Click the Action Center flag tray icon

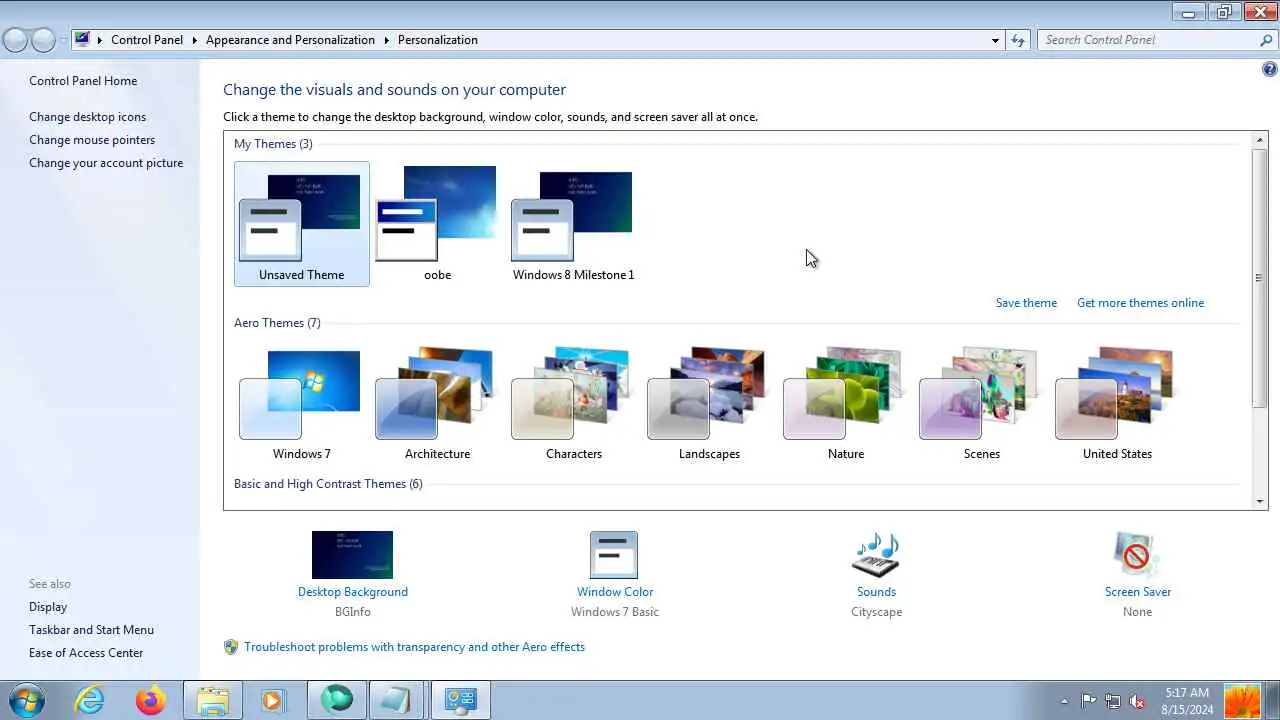point(1089,701)
